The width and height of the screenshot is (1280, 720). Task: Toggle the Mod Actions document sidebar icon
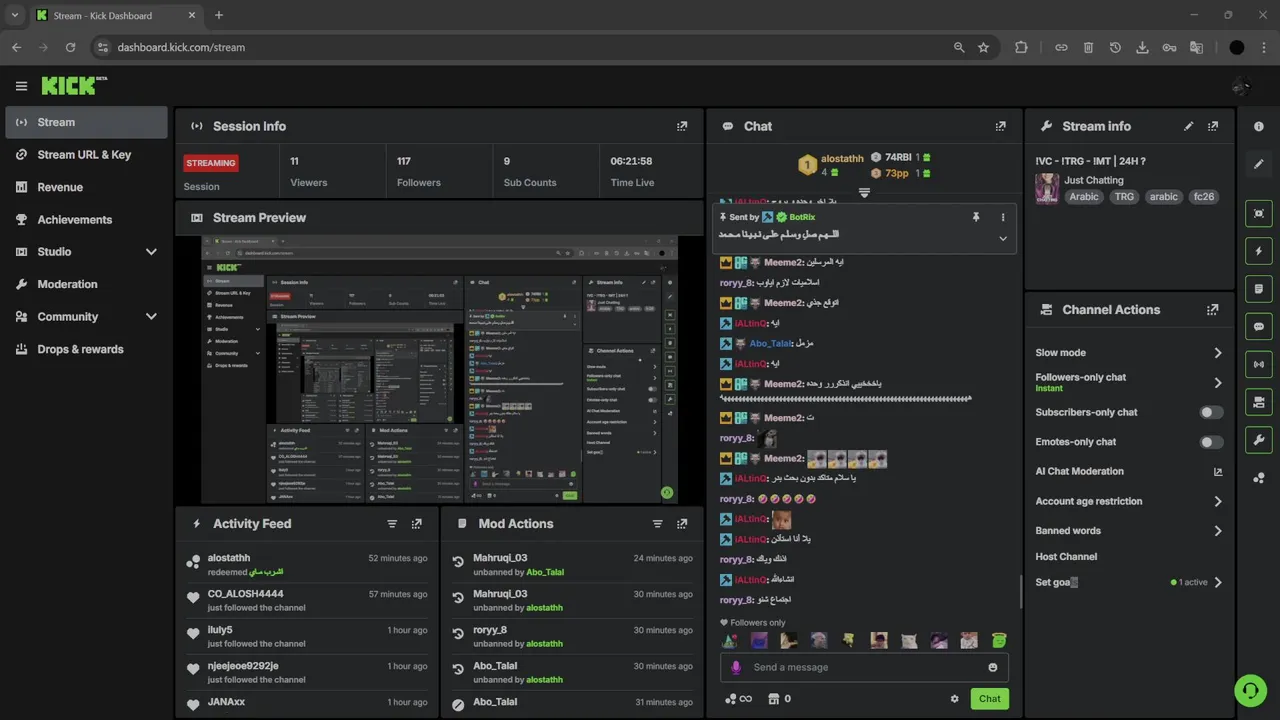click(x=1258, y=289)
